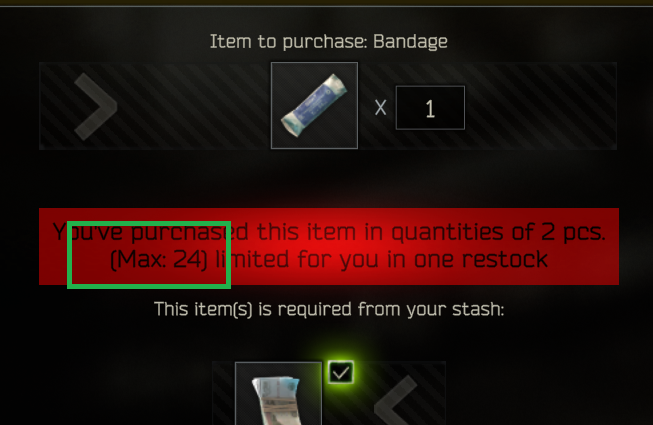The width and height of the screenshot is (653, 425).
Task: Click the word "stash:" in the label
Action: pyautogui.click(x=478, y=309)
